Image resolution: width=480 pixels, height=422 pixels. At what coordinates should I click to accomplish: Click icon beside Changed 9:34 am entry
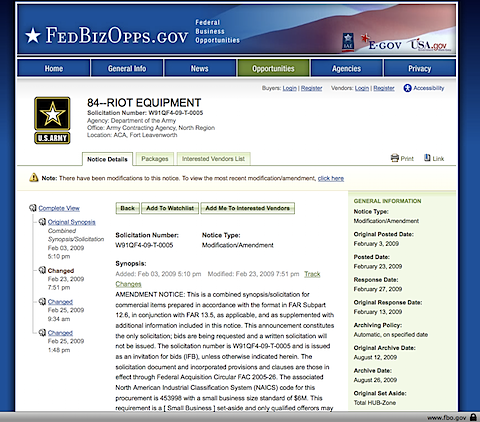coord(42,301)
